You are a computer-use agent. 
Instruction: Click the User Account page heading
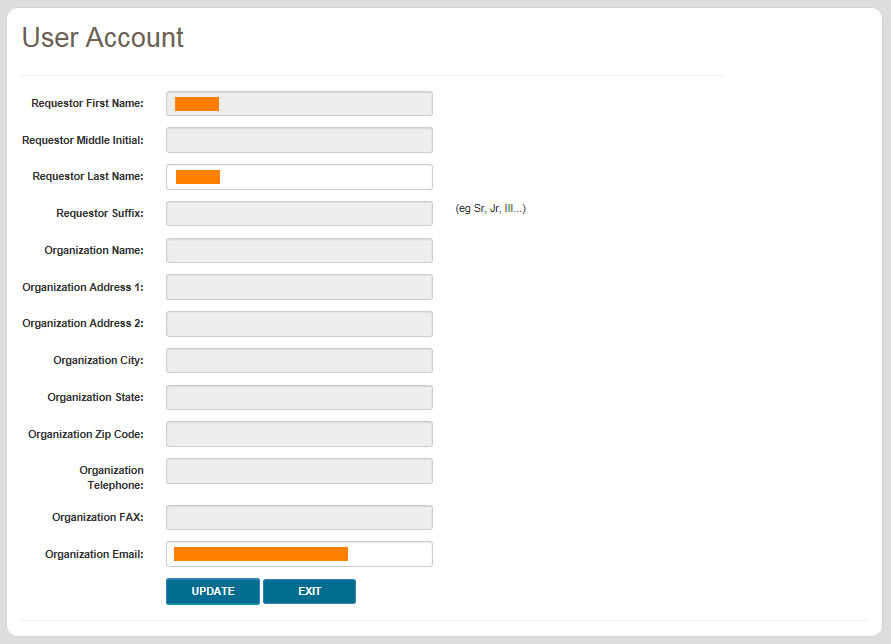coord(102,37)
